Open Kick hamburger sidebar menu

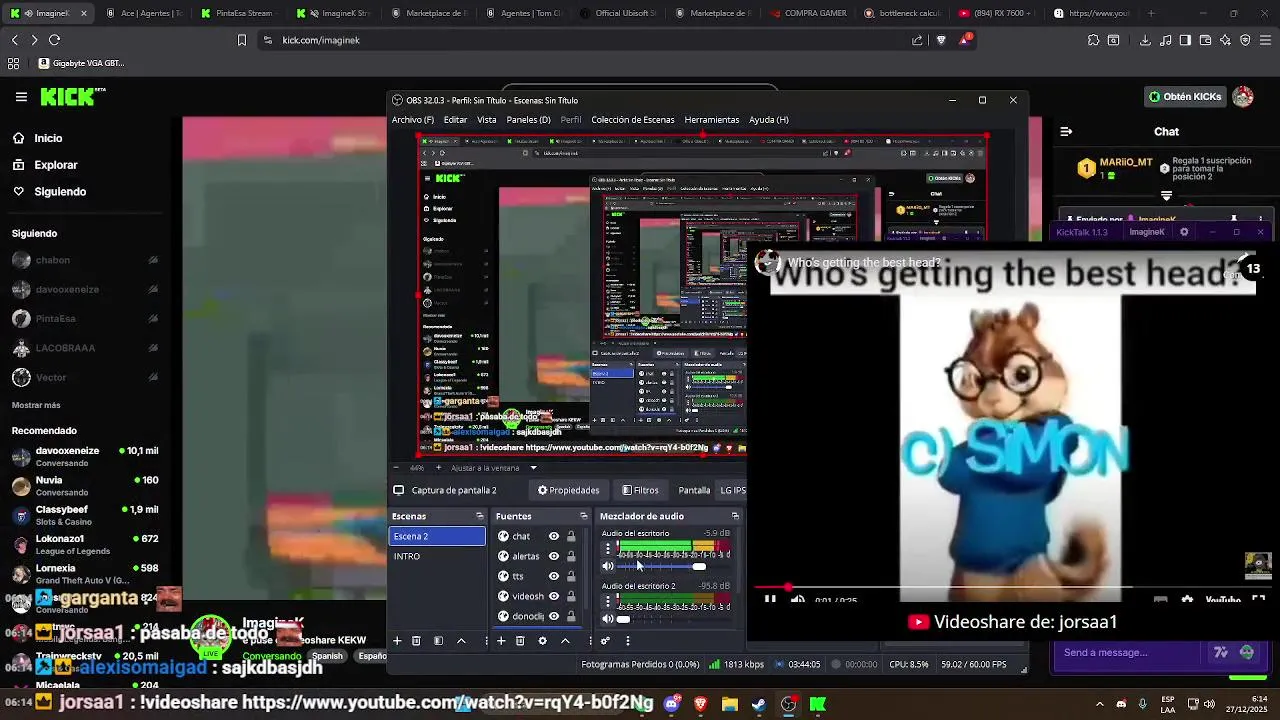tap(21, 97)
